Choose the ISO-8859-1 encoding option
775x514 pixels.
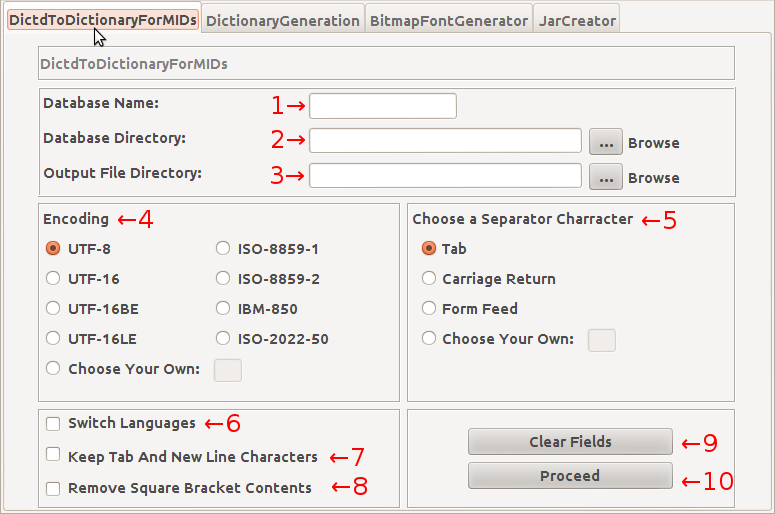(224, 249)
